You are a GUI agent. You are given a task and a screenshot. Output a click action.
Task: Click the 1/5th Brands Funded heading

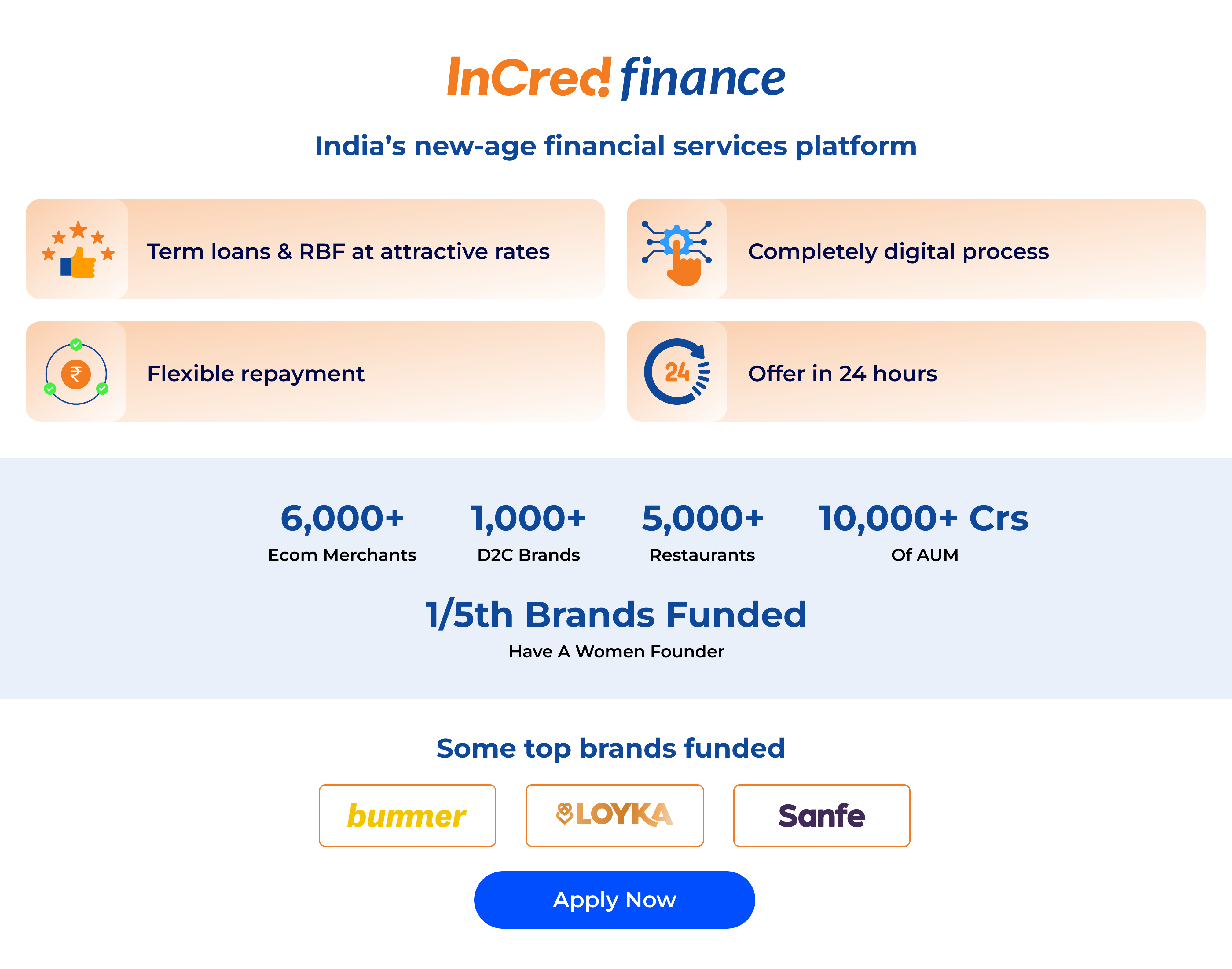coord(616,614)
